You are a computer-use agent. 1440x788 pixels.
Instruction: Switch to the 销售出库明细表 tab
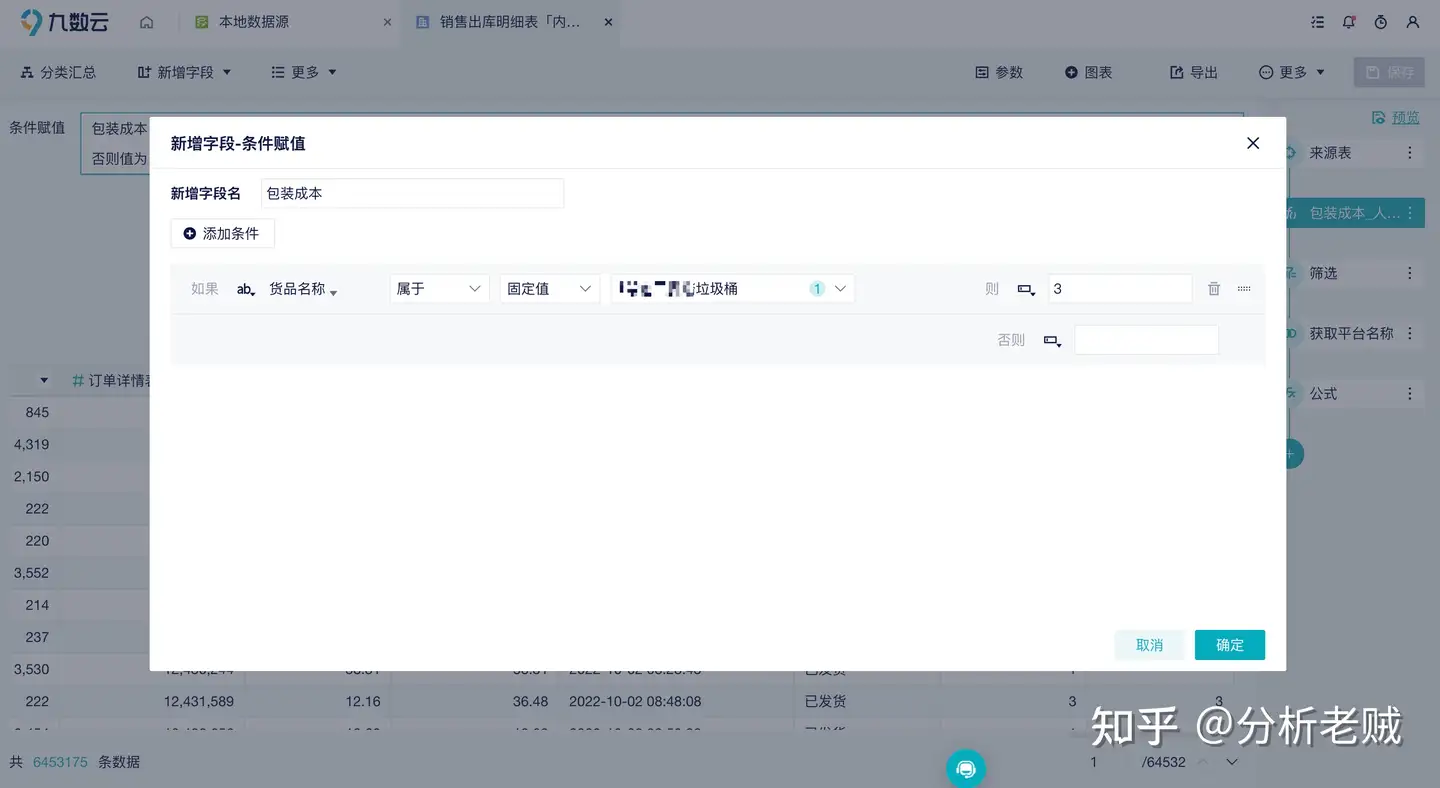[x=510, y=22]
